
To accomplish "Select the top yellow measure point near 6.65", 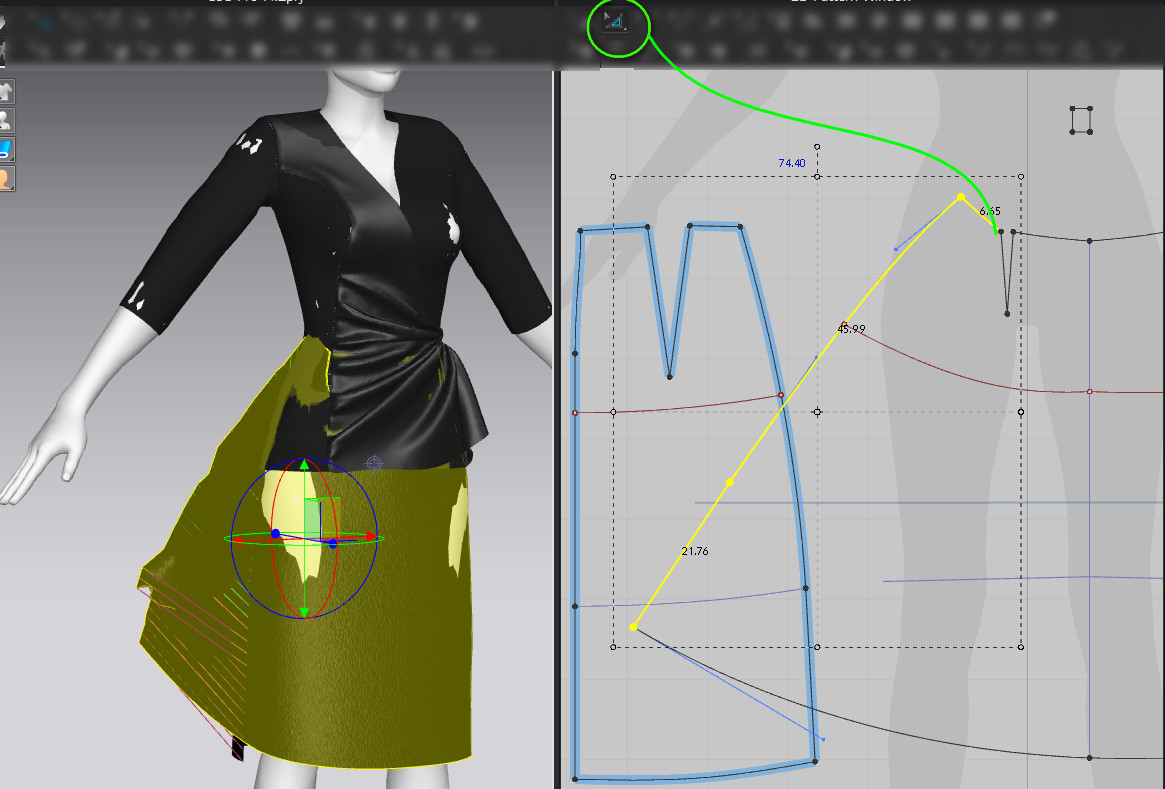I will tap(961, 197).
